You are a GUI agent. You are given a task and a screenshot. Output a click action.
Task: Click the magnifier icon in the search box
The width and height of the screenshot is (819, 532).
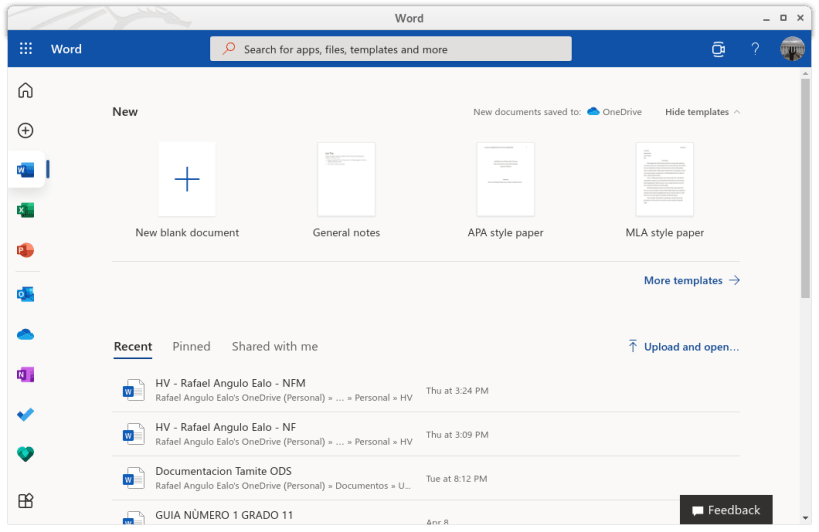[x=228, y=49]
